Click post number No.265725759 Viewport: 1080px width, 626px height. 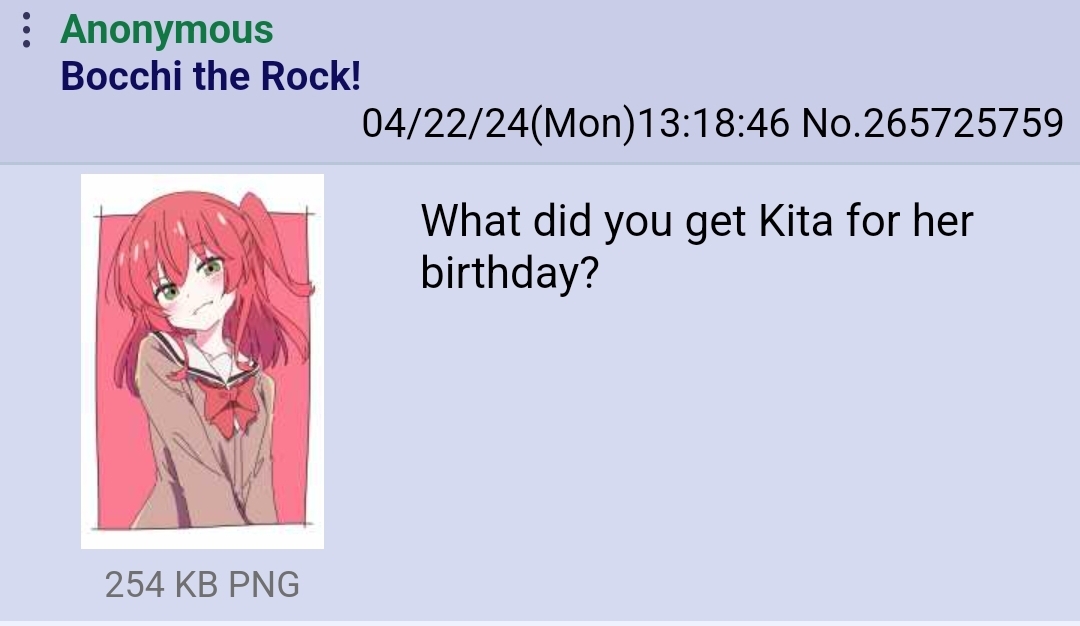pyautogui.click(x=933, y=123)
